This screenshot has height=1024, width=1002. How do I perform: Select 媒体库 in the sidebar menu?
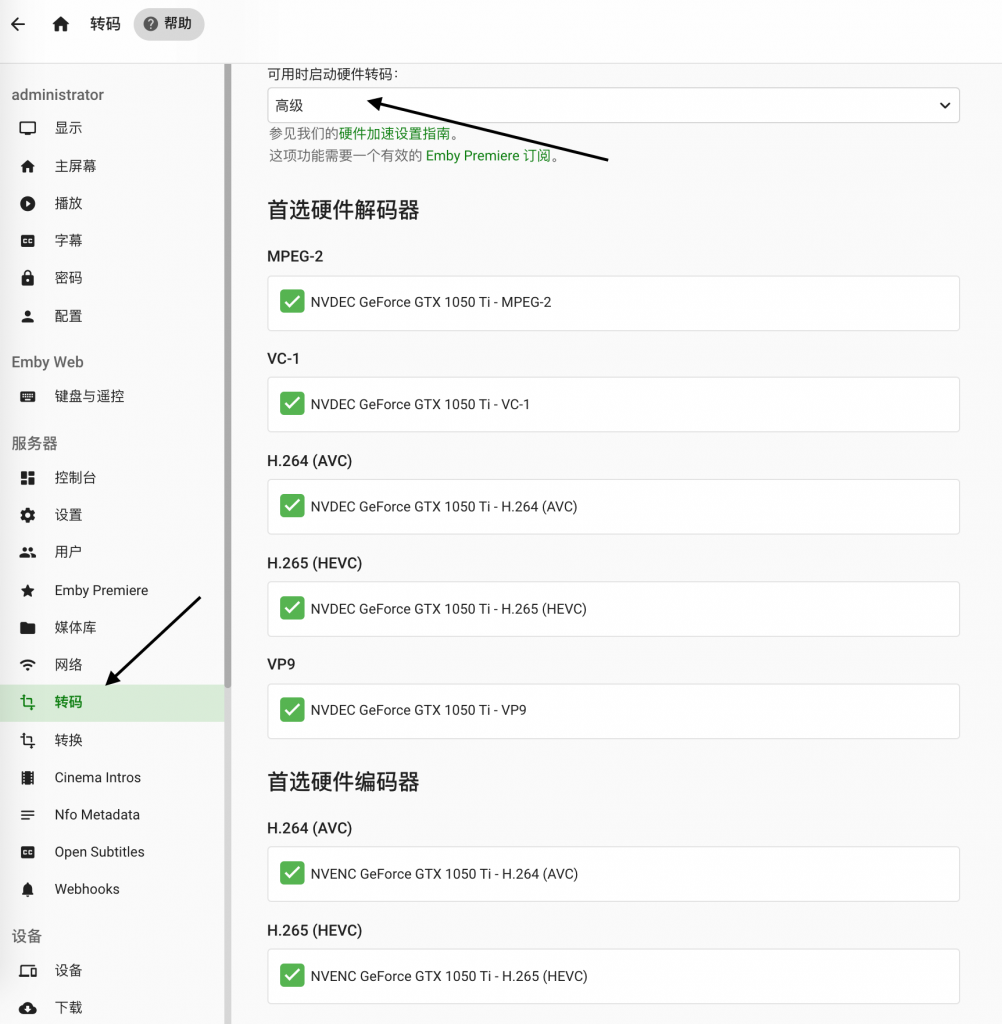pyautogui.click(x=75, y=627)
